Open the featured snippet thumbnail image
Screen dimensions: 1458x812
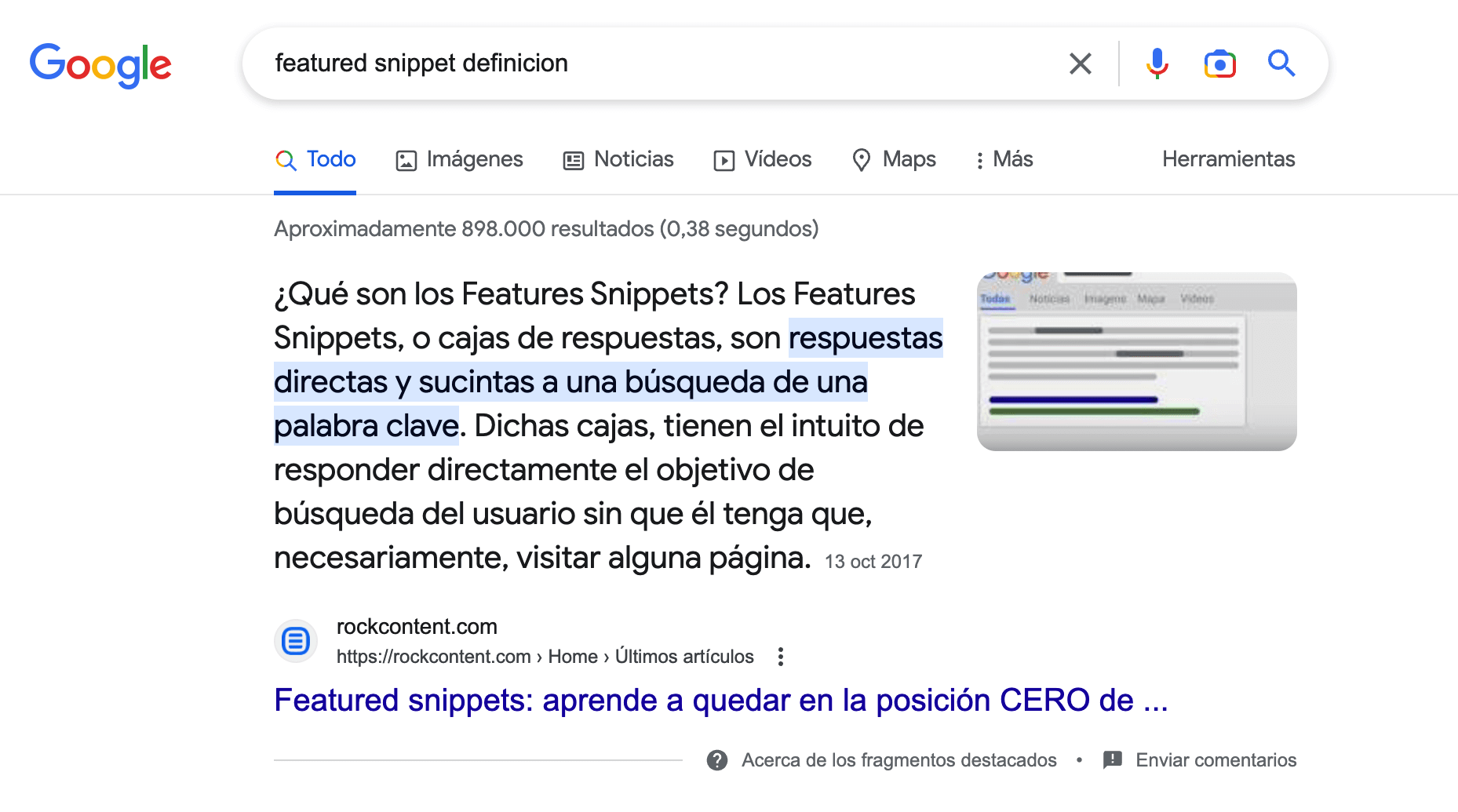pyautogui.click(x=1136, y=362)
